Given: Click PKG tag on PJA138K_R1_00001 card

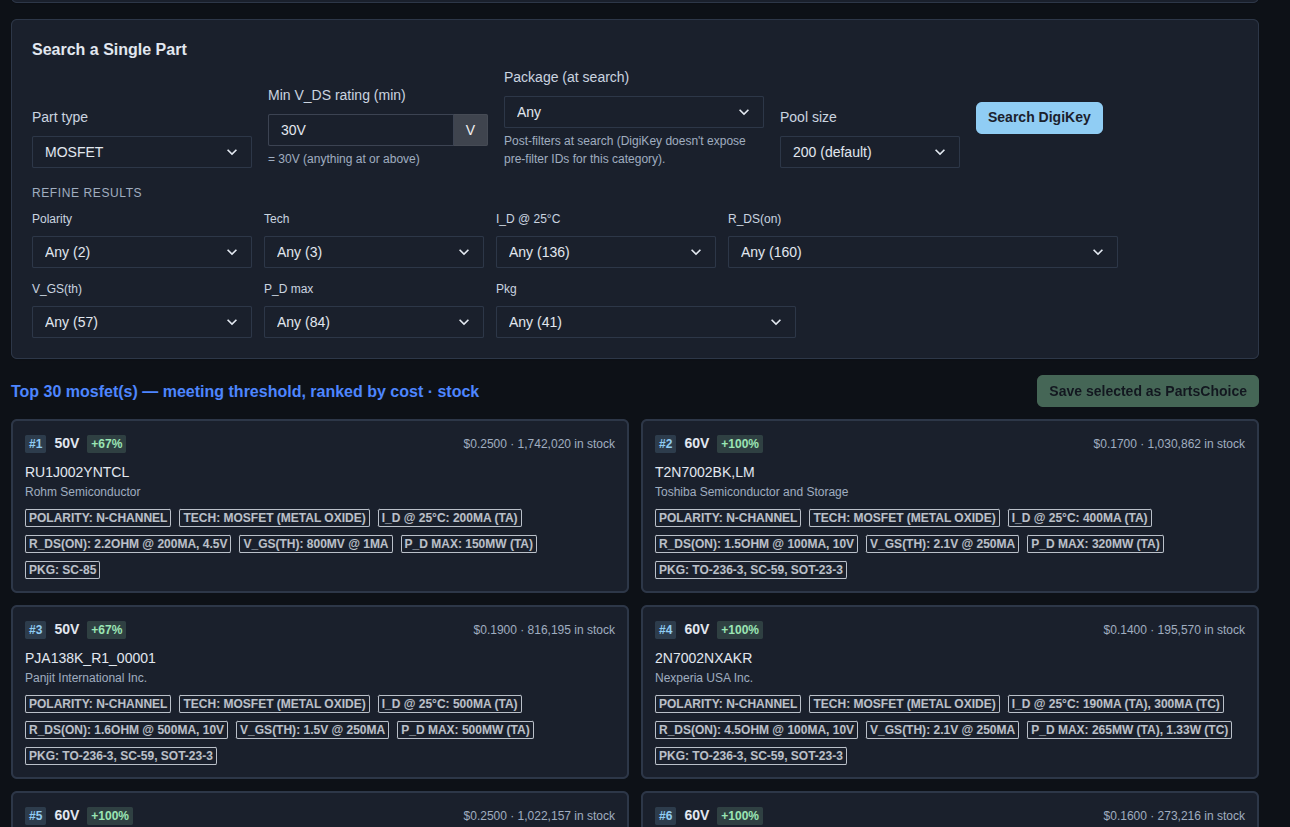Looking at the screenshot, I should [x=121, y=756].
